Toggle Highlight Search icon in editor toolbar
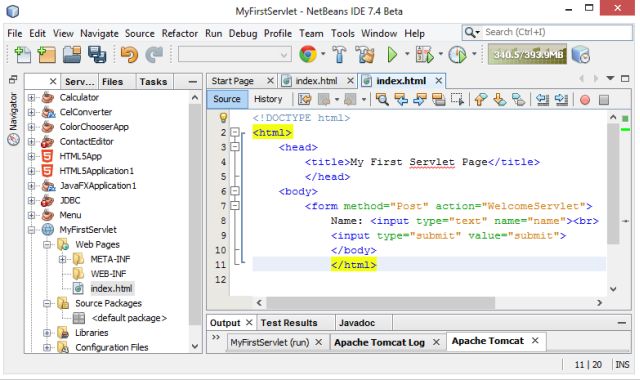The image size is (640, 380). point(438,99)
